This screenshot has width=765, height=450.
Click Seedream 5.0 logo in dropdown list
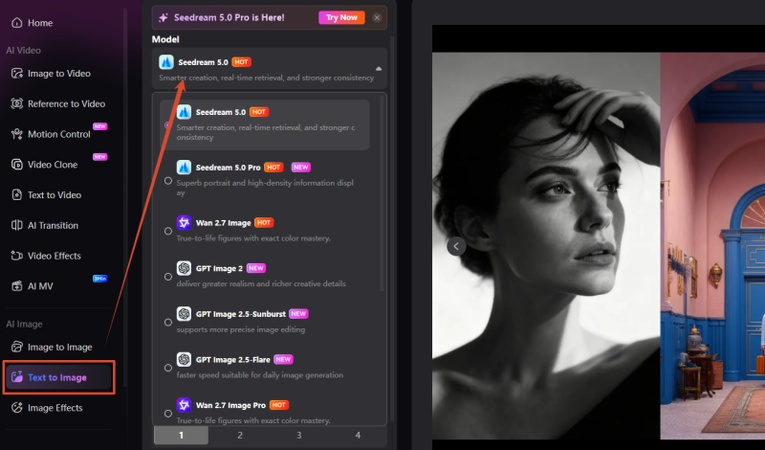(184, 112)
